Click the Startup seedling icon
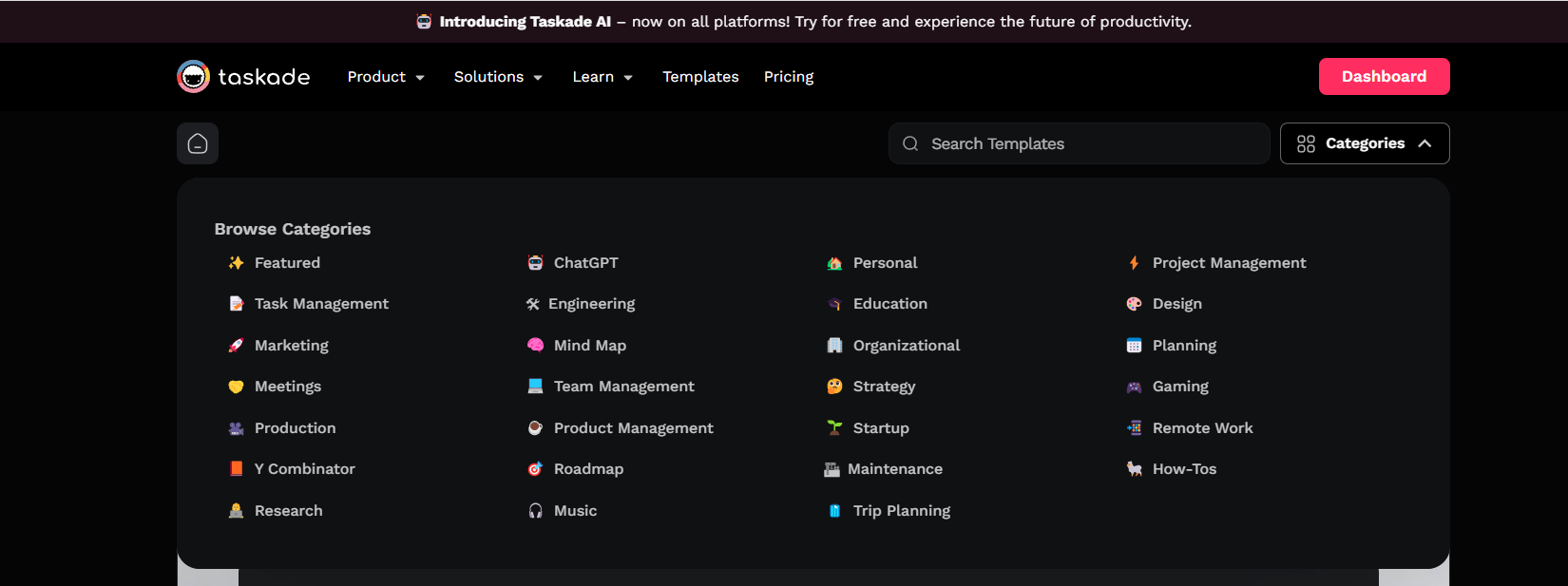 click(x=834, y=428)
